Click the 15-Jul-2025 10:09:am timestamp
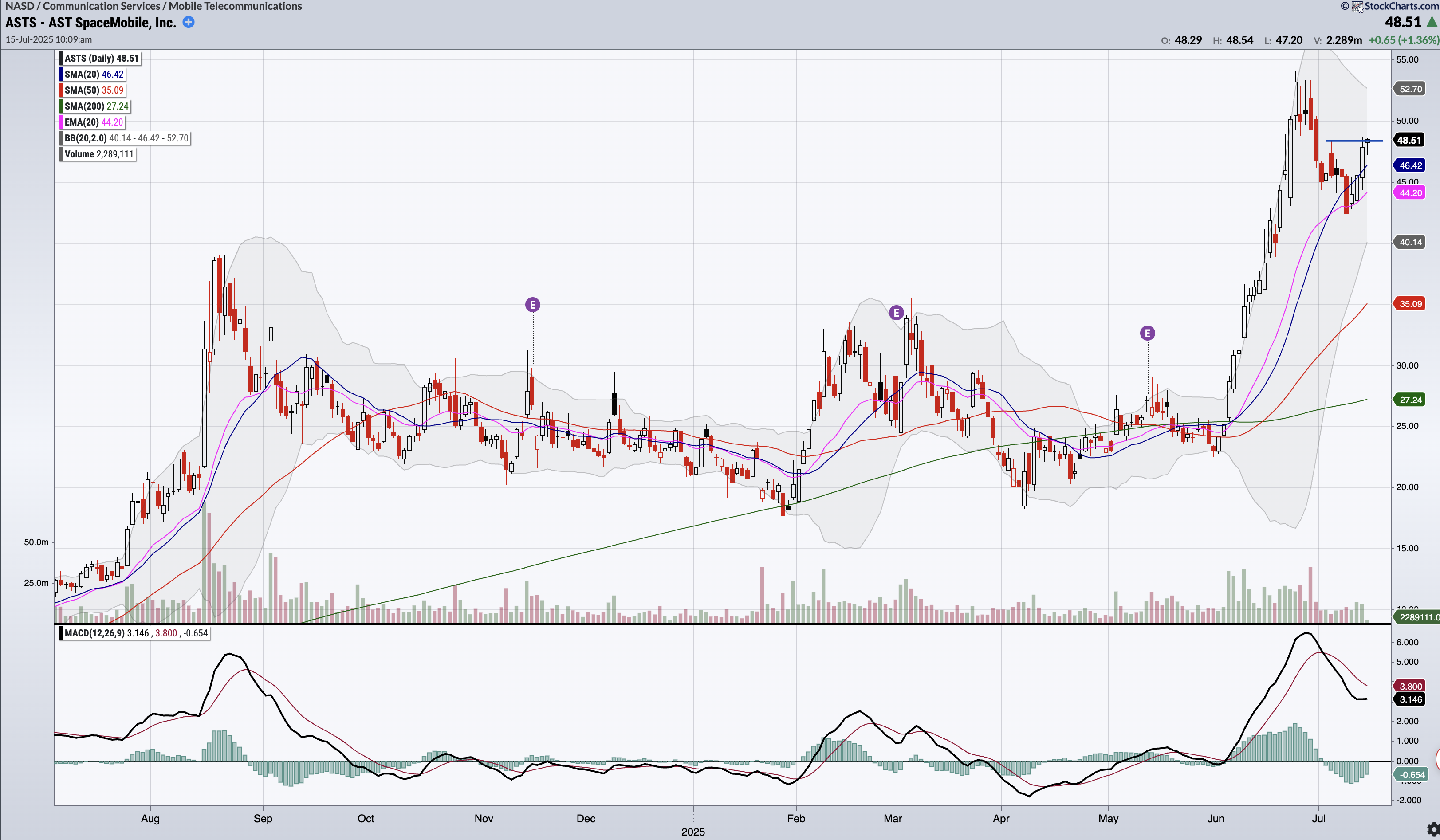This screenshot has width=1440, height=840. [x=48, y=39]
